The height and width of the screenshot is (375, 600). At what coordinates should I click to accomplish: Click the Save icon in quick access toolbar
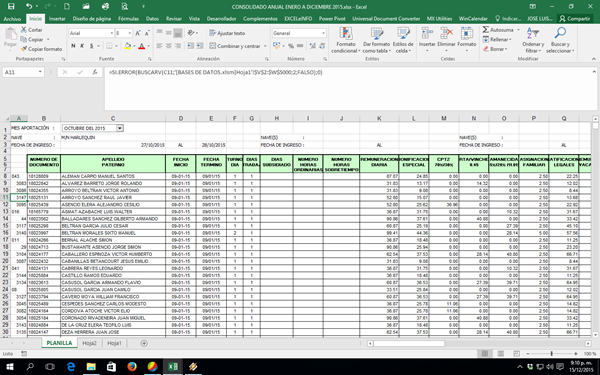tap(11, 6)
